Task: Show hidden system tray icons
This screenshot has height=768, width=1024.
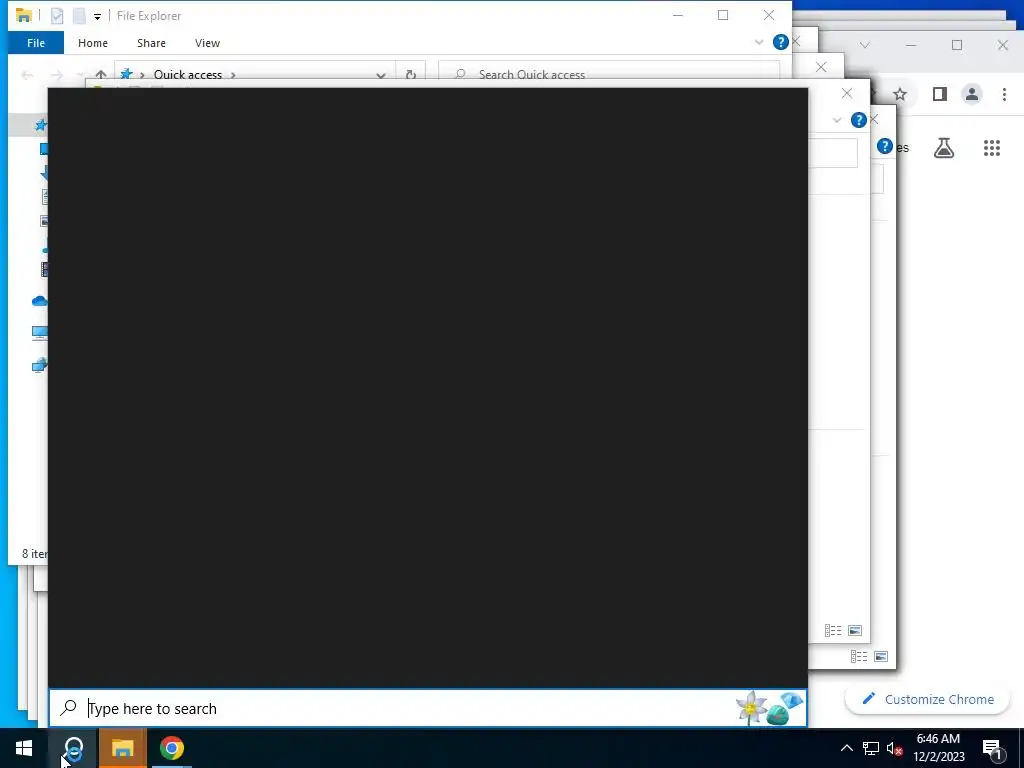Action: [846, 748]
